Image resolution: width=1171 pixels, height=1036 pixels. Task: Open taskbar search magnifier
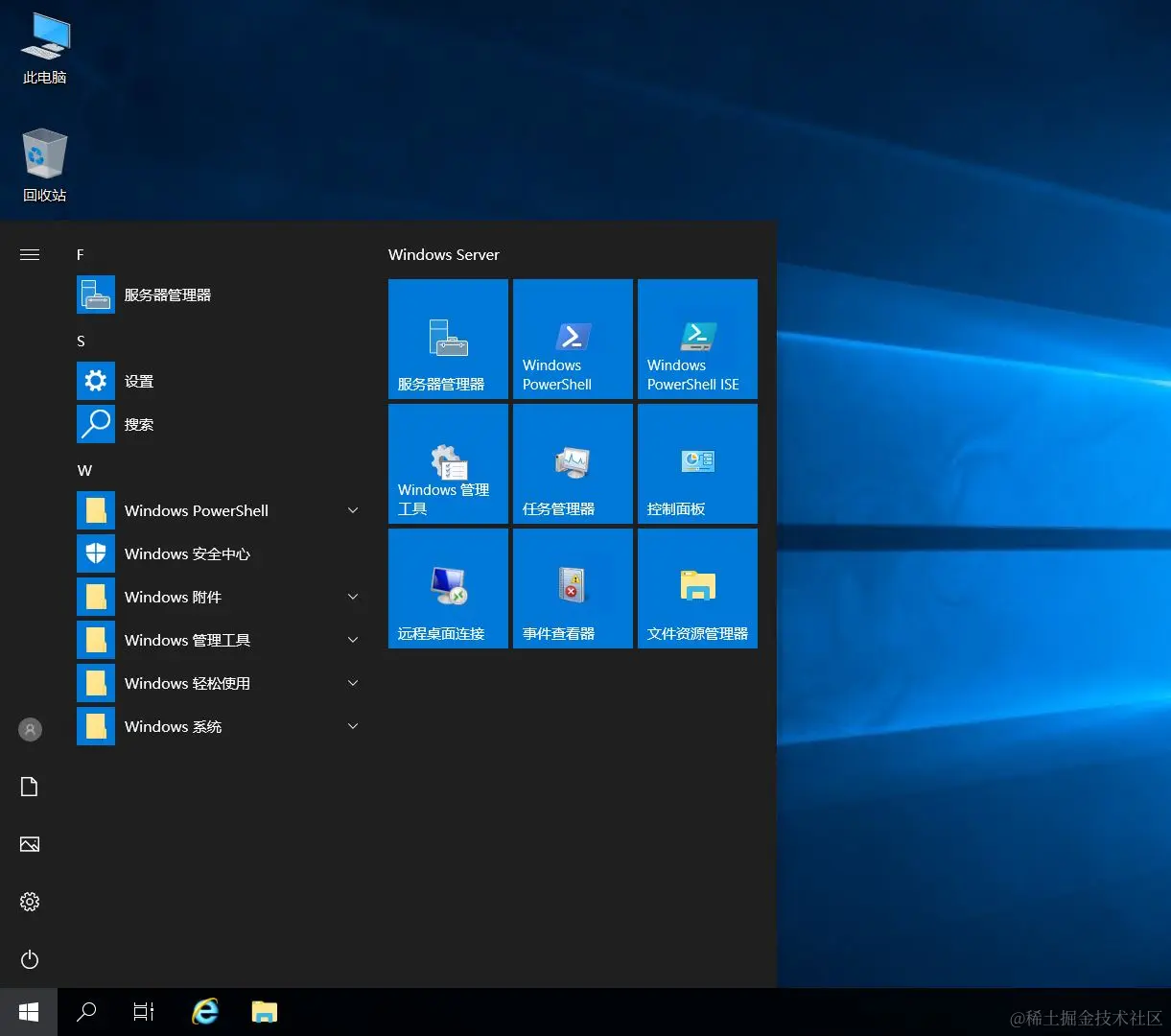click(x=86, y=1012)
